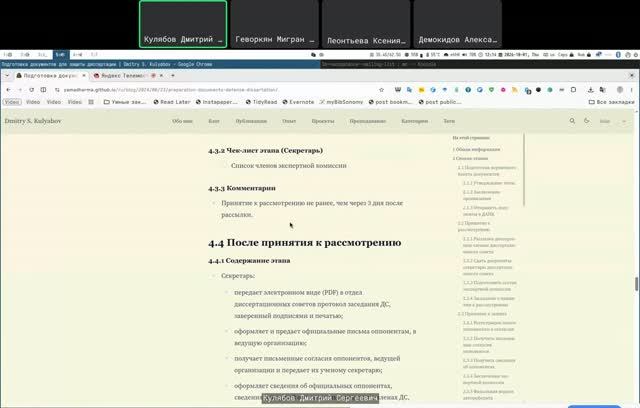Open the Преподавание menu item
The width and height of the screenshot is (640, 408).
(x=368, y=121)
